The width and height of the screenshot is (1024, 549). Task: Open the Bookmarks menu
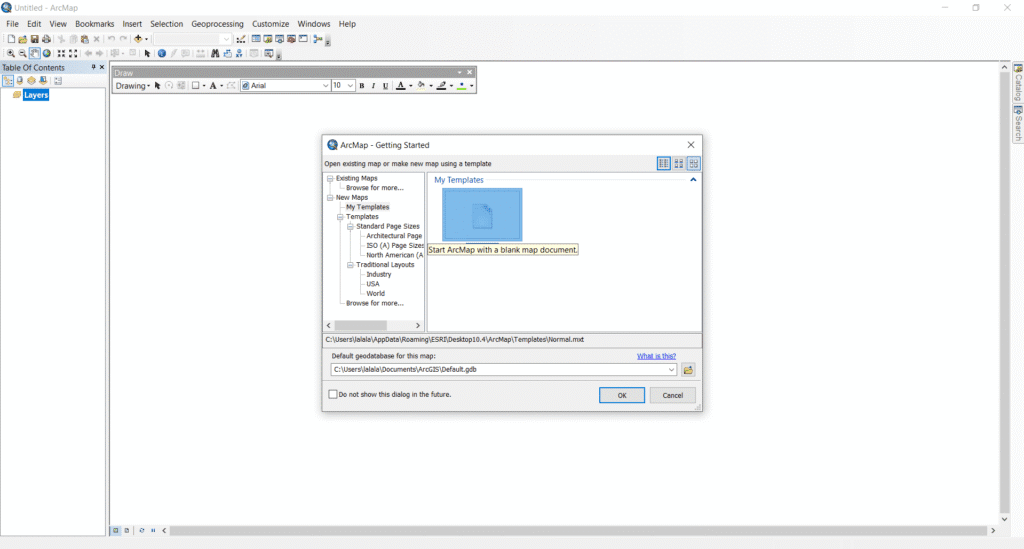95,24
